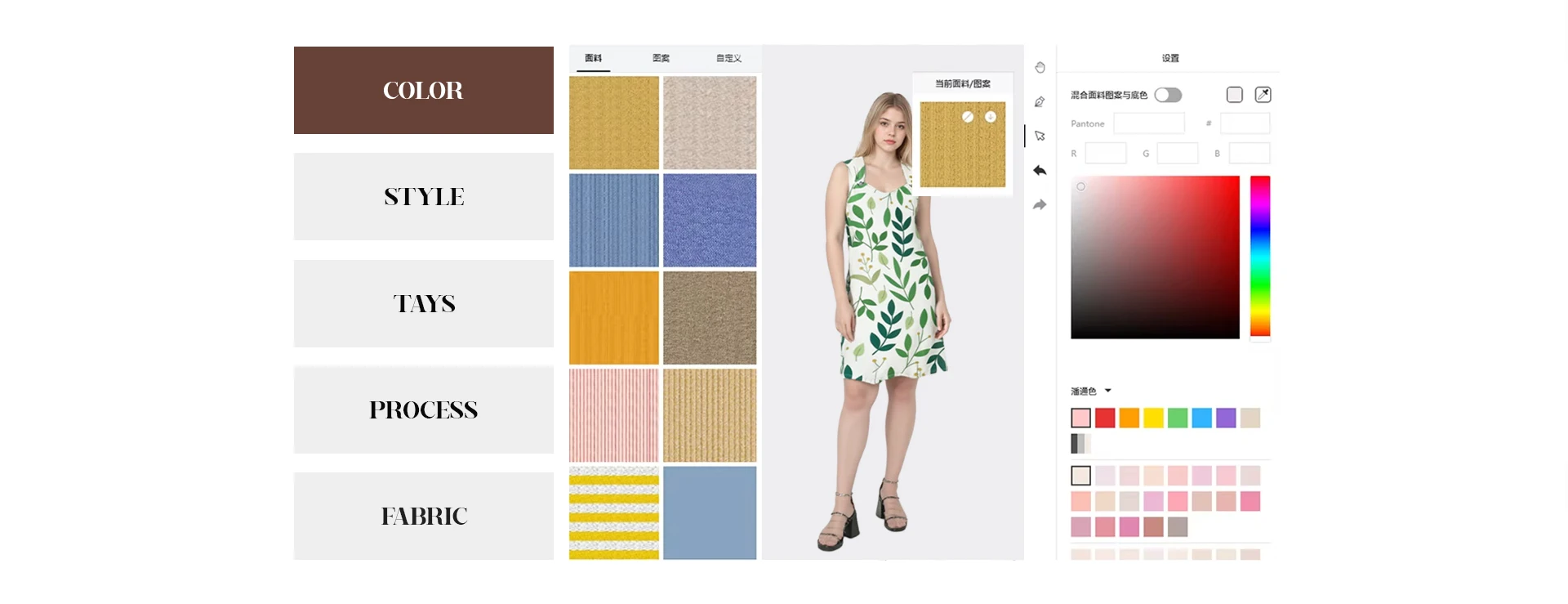Pick a color with the eyedropper
Image resolution: width=1568 pixels, height=604 pixels.
1263,95
